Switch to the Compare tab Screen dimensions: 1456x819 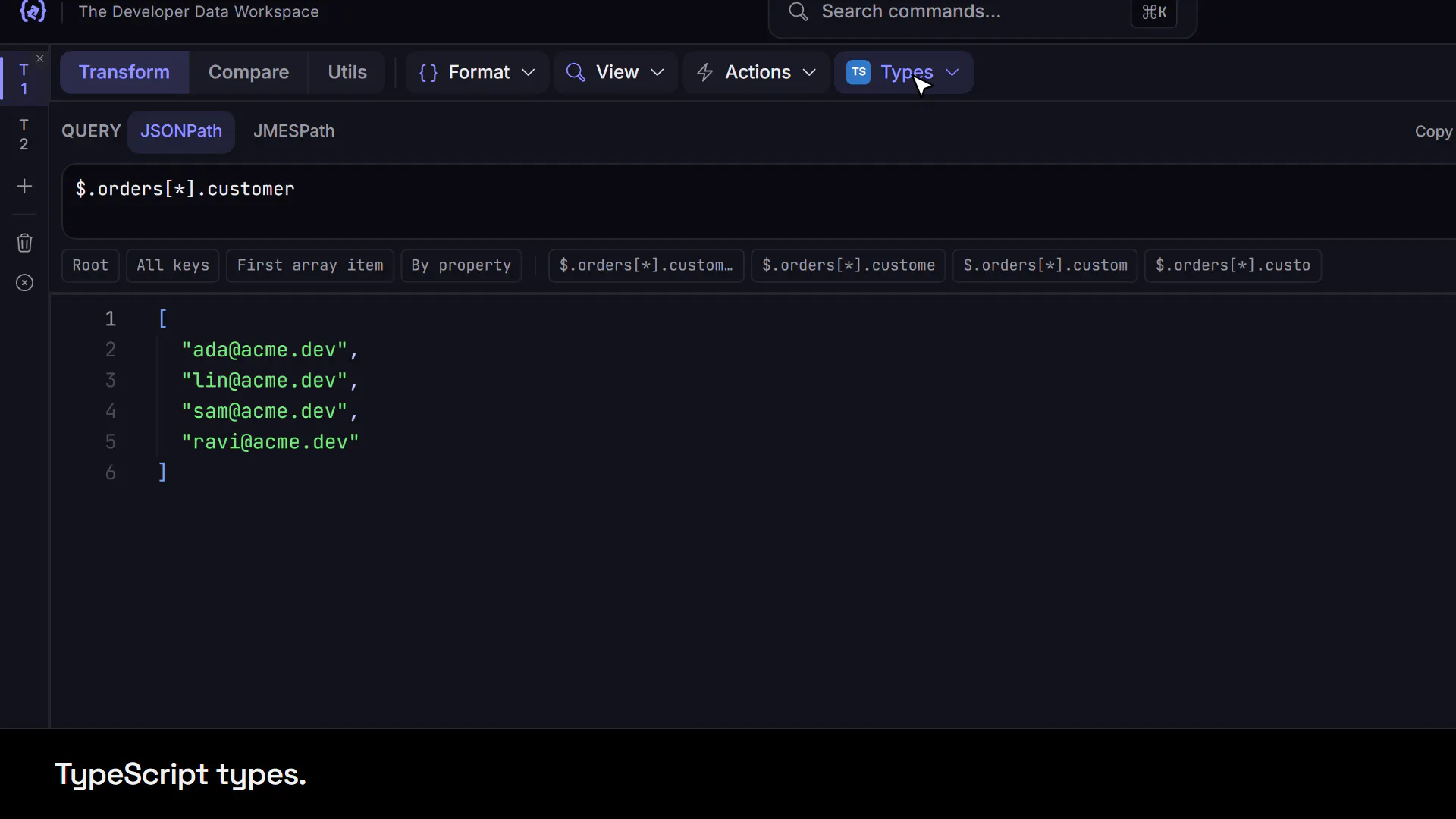249,72
